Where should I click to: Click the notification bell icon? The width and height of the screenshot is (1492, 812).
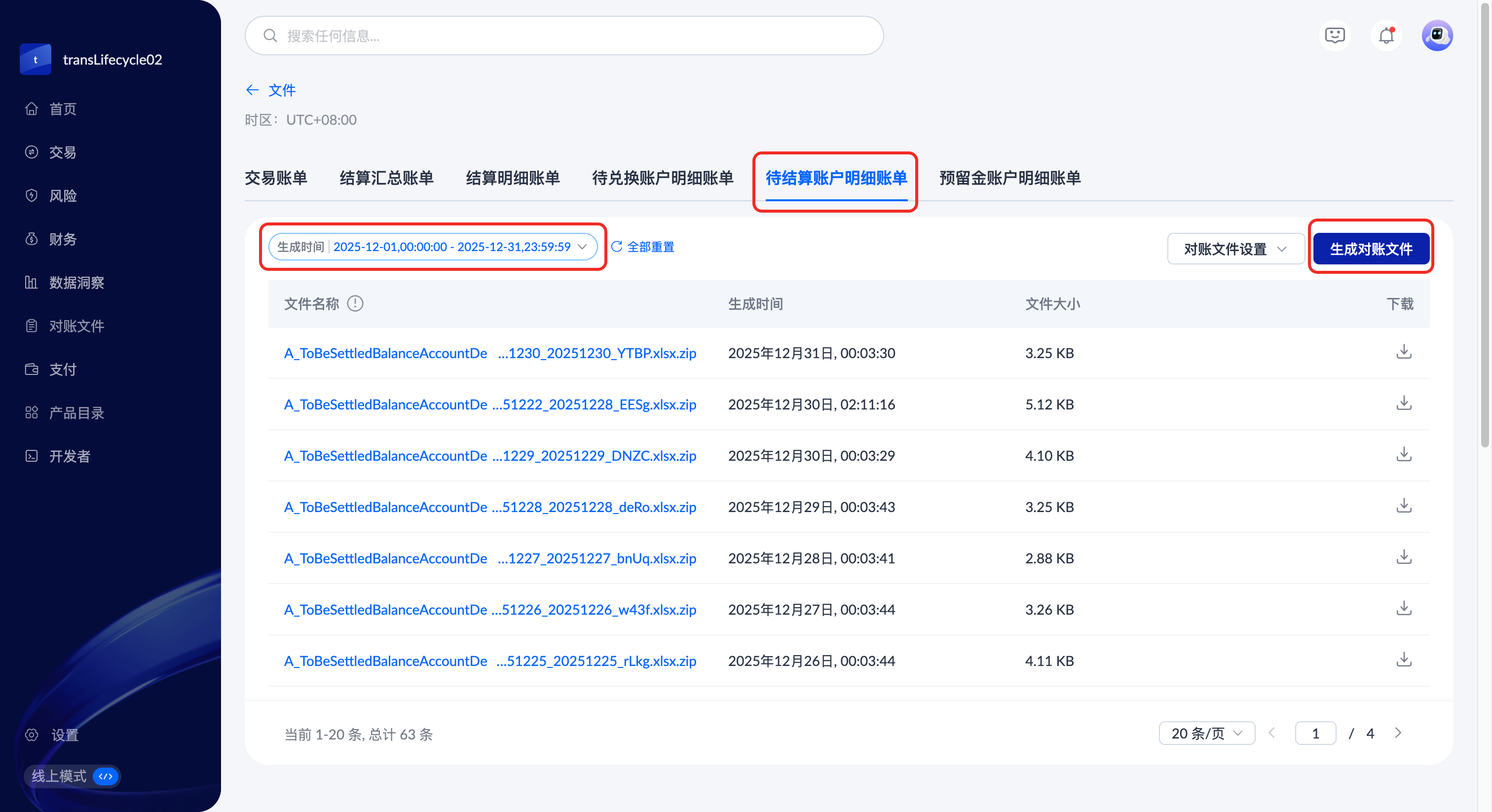(1386, 36)
